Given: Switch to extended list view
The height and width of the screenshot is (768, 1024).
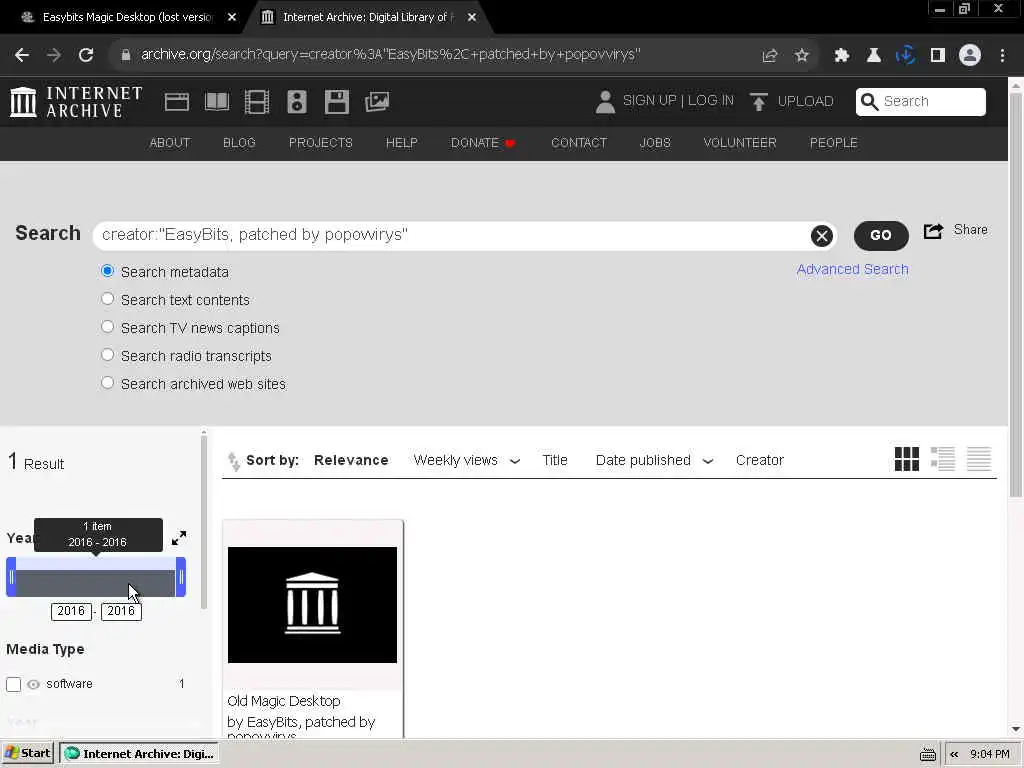Looking at the screenshot, I should pyautogui.click(x=942, y=459).
